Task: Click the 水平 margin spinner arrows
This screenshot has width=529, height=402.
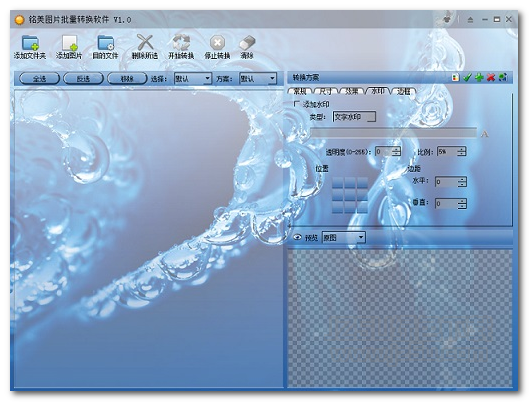Action: (x=462, y=182)
